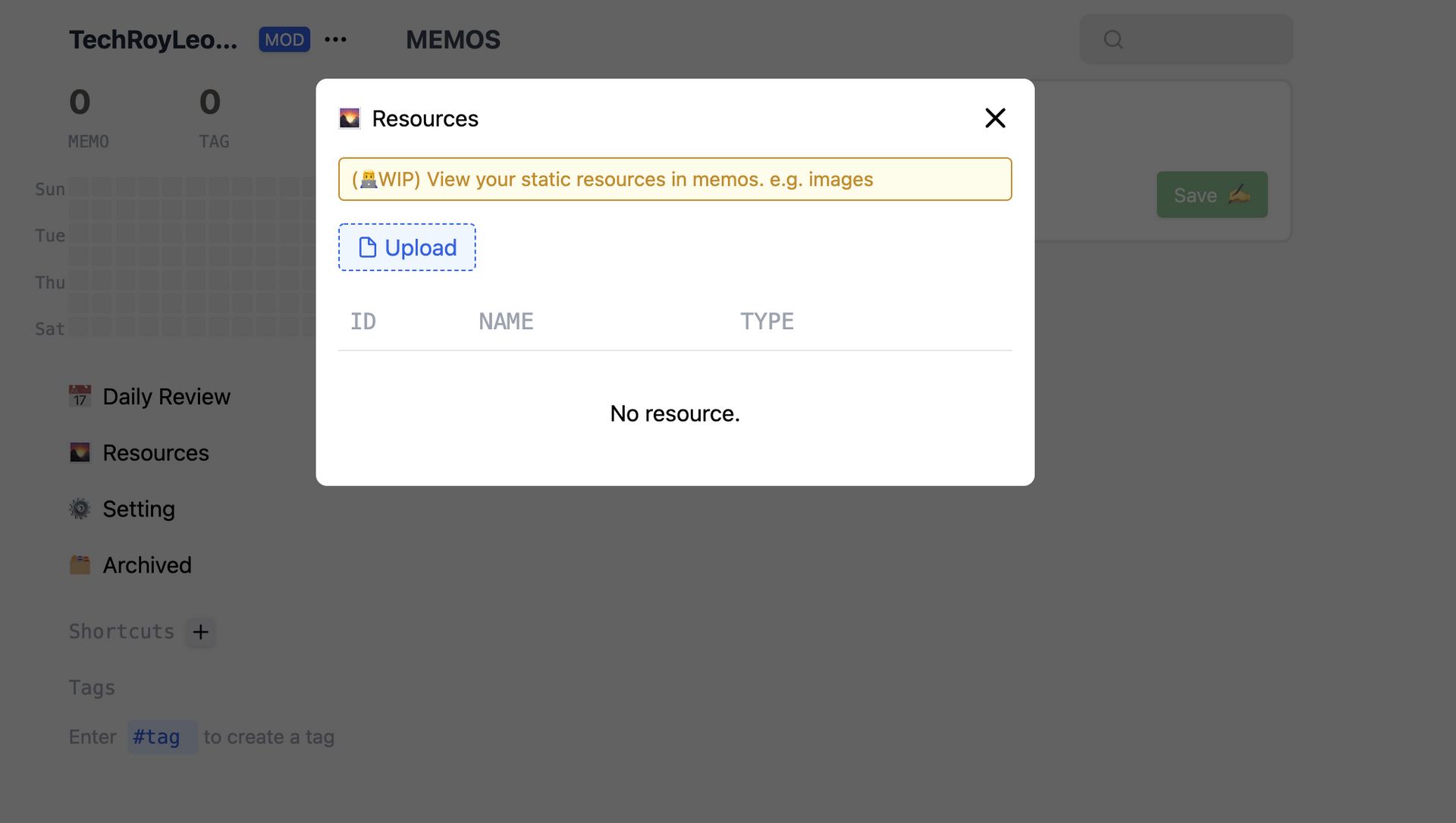Click the file icon inside the Upload button
The width and height of the screenshot is (1456, 823).
[x=367, y=247]
